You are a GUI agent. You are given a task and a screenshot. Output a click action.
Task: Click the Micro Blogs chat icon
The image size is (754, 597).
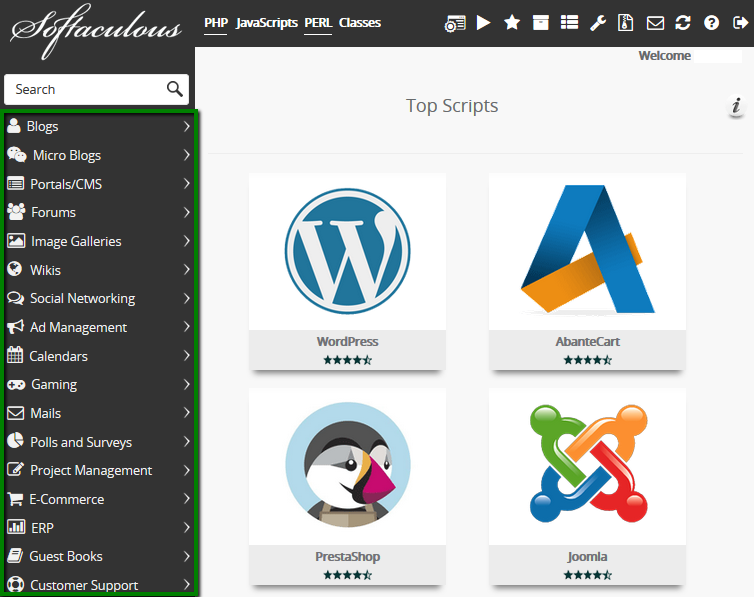click(17, 154)
